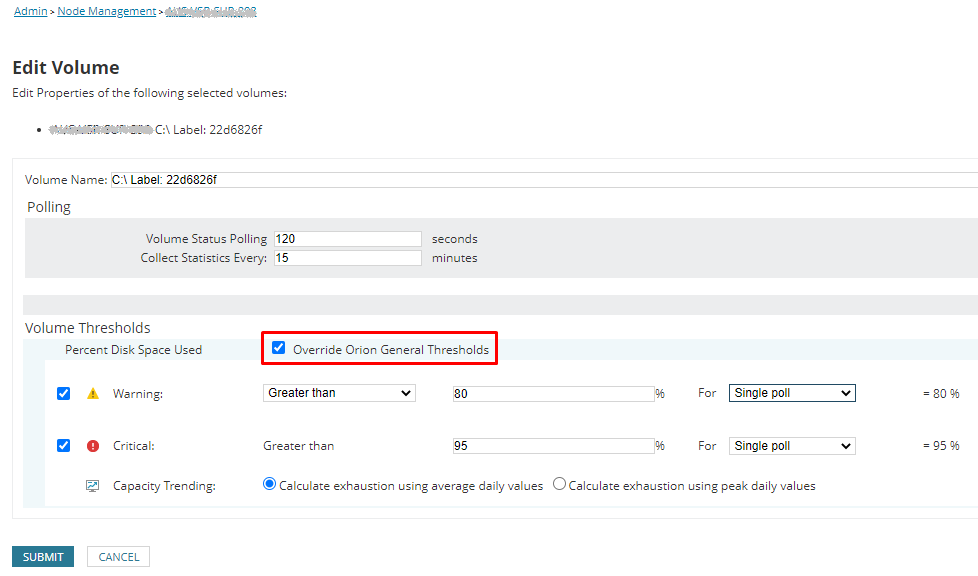Viewport: 978px width, 576px height.
Task: Open the blurred node name breadcrumb
Action: pos(211,11)
